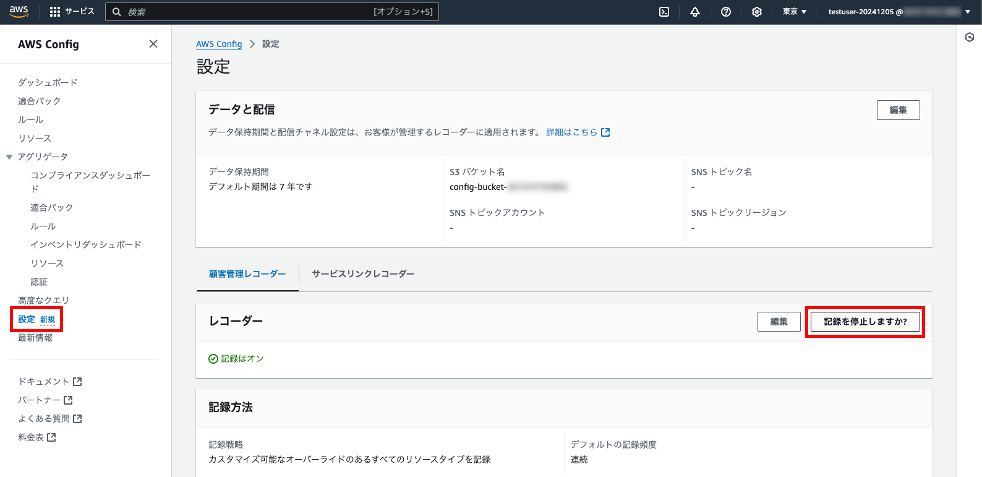982x477 pixels.
Task: Open the right-side info panel icon
Action: click(969, 38)
